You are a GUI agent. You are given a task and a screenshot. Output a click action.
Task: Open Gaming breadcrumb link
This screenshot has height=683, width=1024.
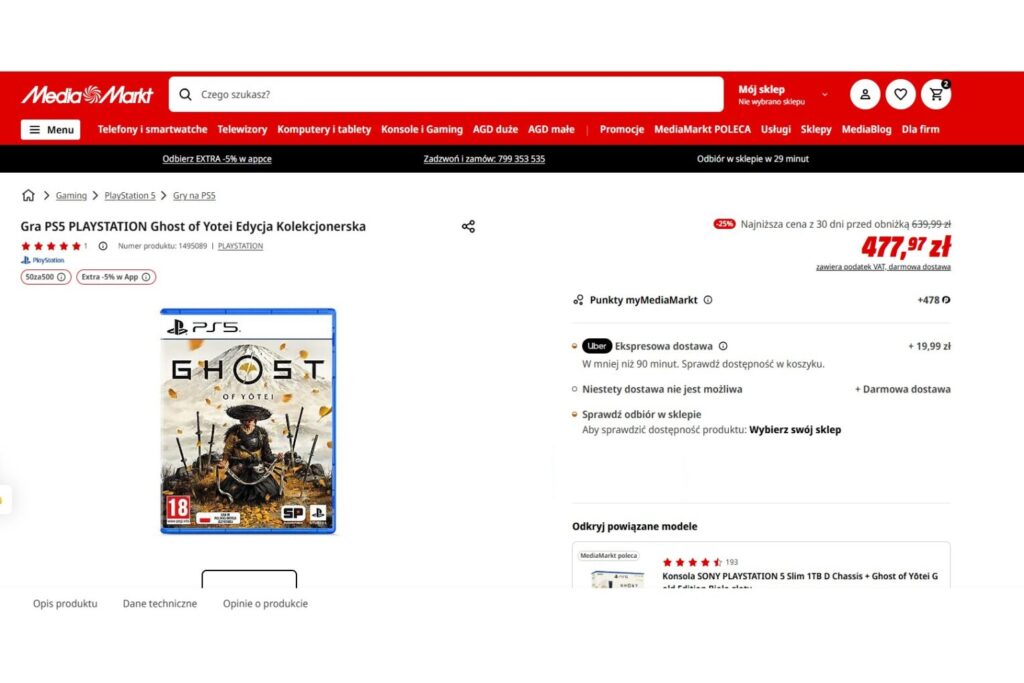click(71, 195)
